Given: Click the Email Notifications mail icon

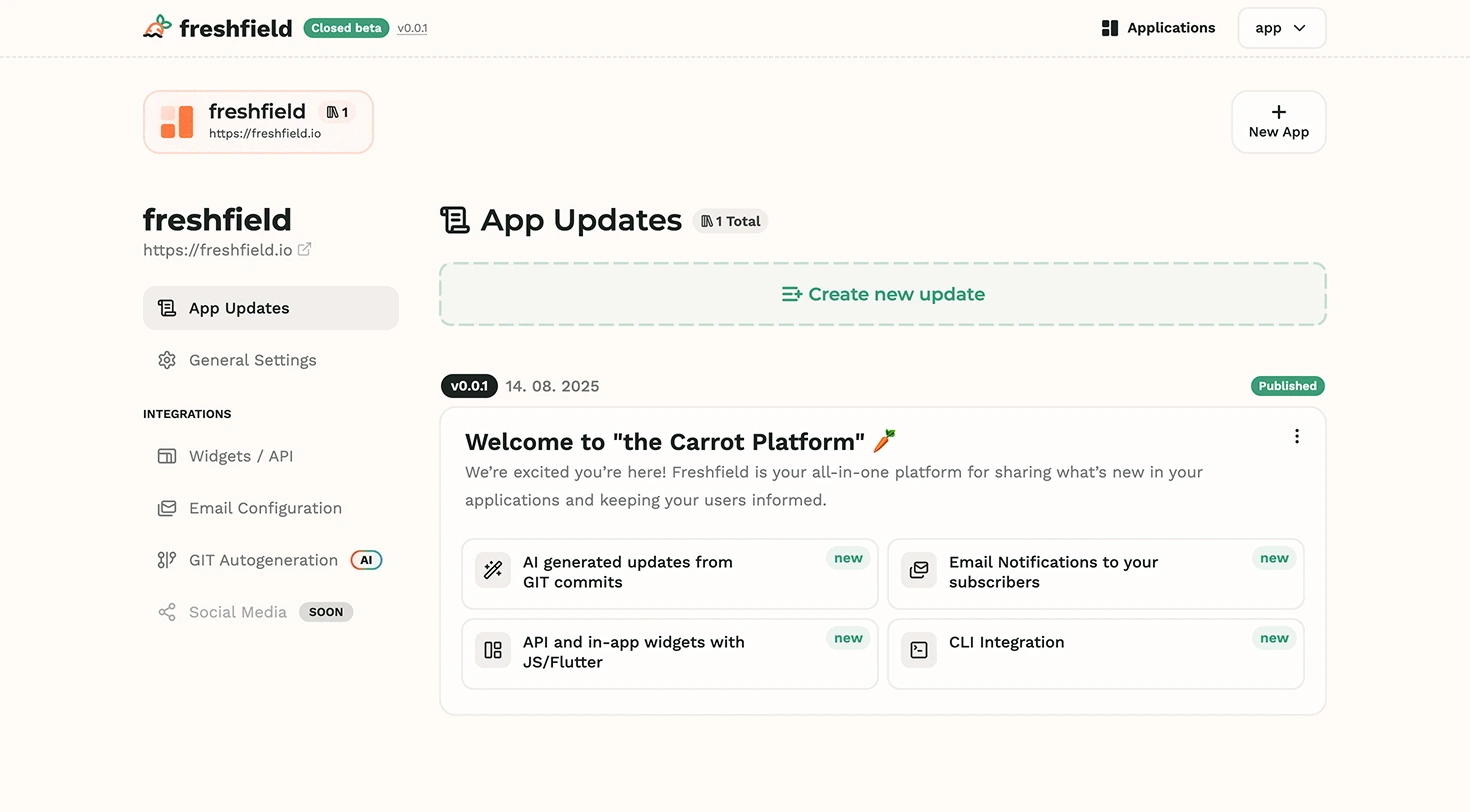Looking at the screenshot, I should tap(919, 570).
